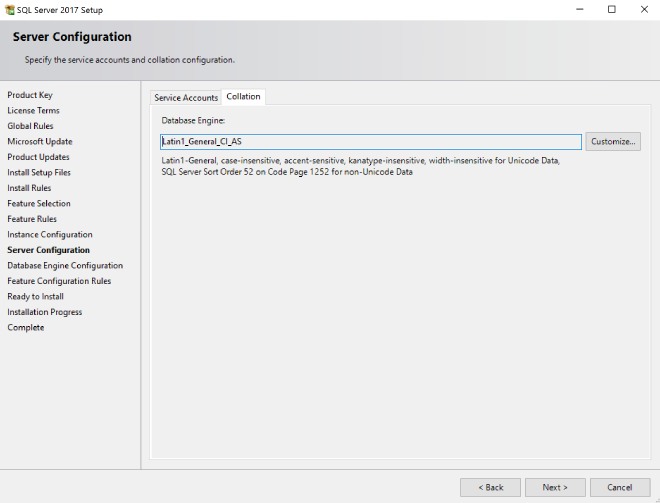Click Feature Selection in the sidebar
Viewport: 660px width, 503px height.
[38, 204]
